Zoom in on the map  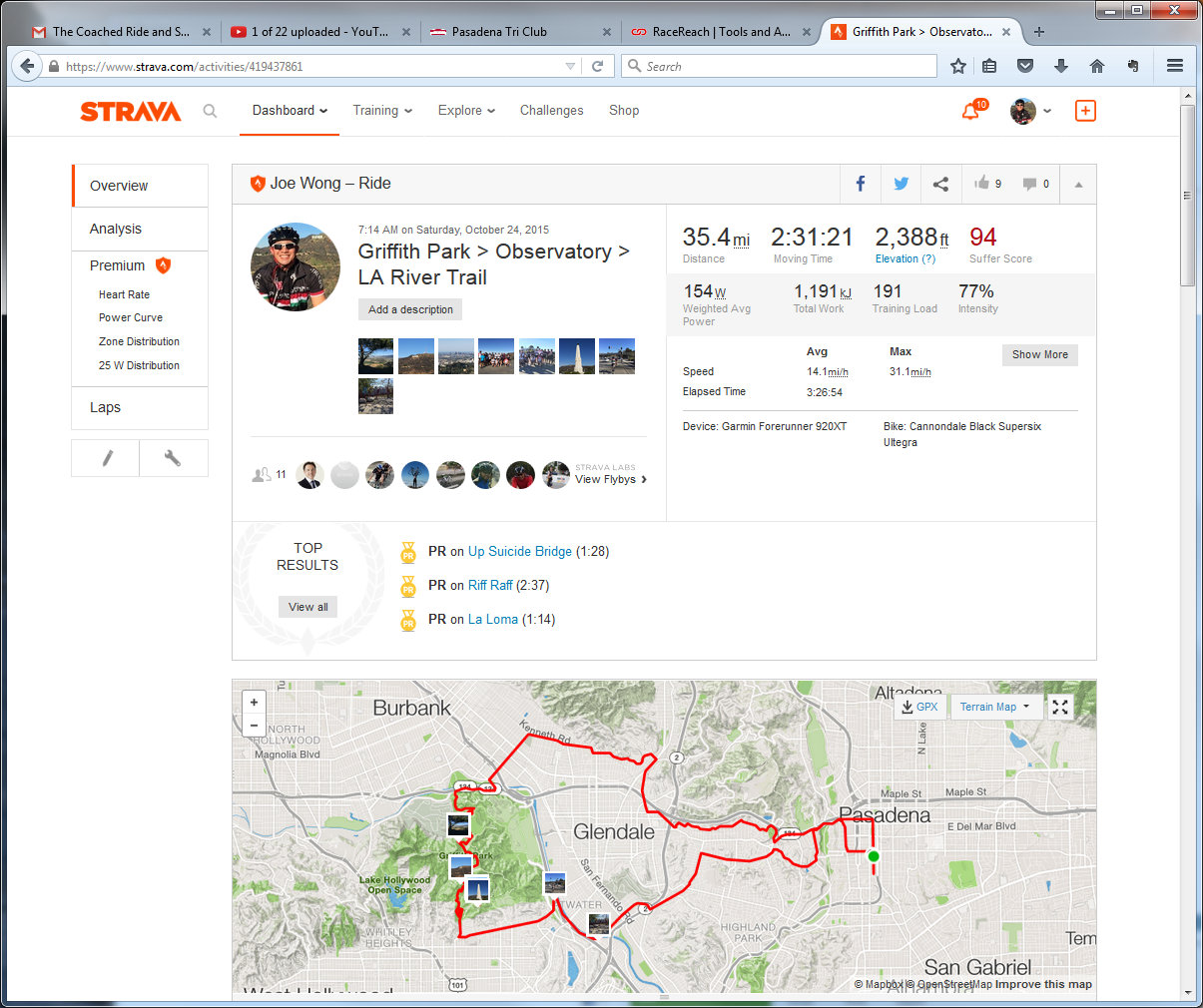pos(254,703)
